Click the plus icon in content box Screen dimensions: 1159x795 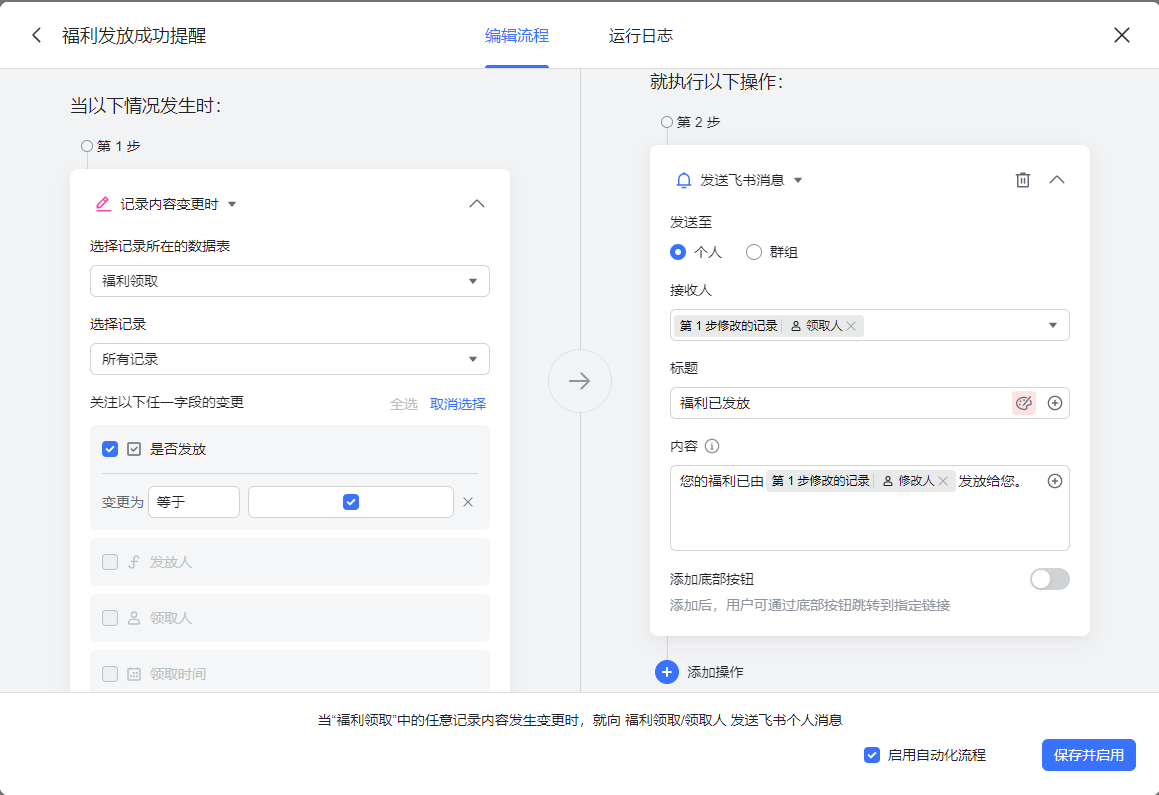[1054, 481]
